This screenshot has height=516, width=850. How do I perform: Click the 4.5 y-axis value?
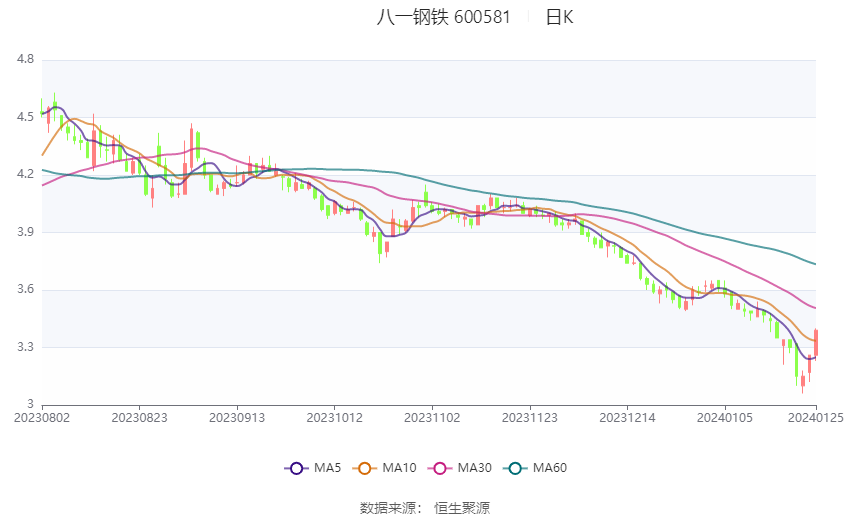[x=25, y=117]
